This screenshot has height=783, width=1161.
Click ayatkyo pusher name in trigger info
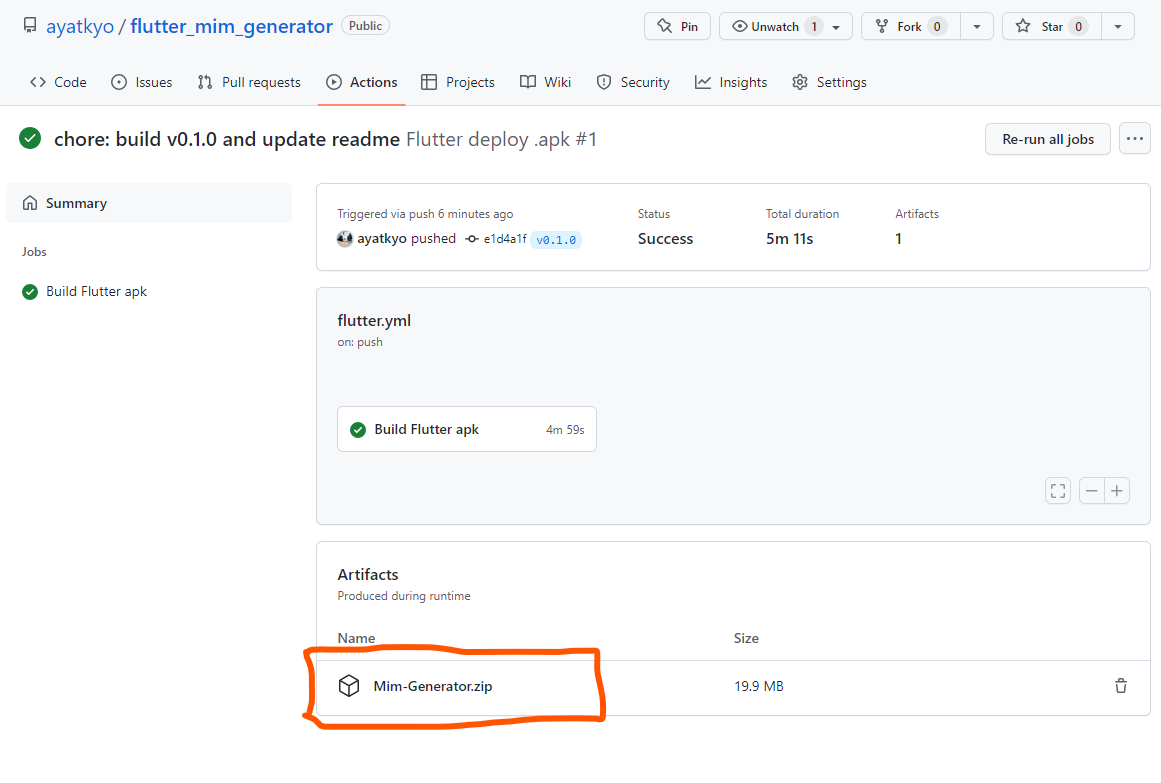point(382,239)
